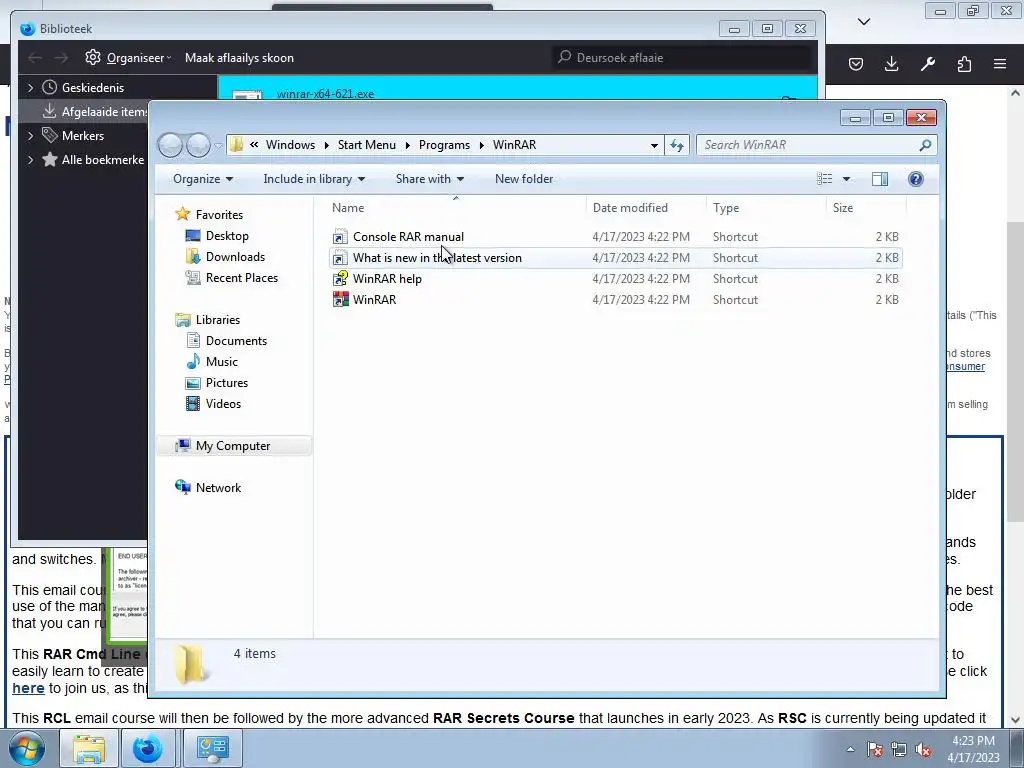Open Organiseer menu in Biblioteek
Screen dimensions: 1024x768
(x=129, y=57)
